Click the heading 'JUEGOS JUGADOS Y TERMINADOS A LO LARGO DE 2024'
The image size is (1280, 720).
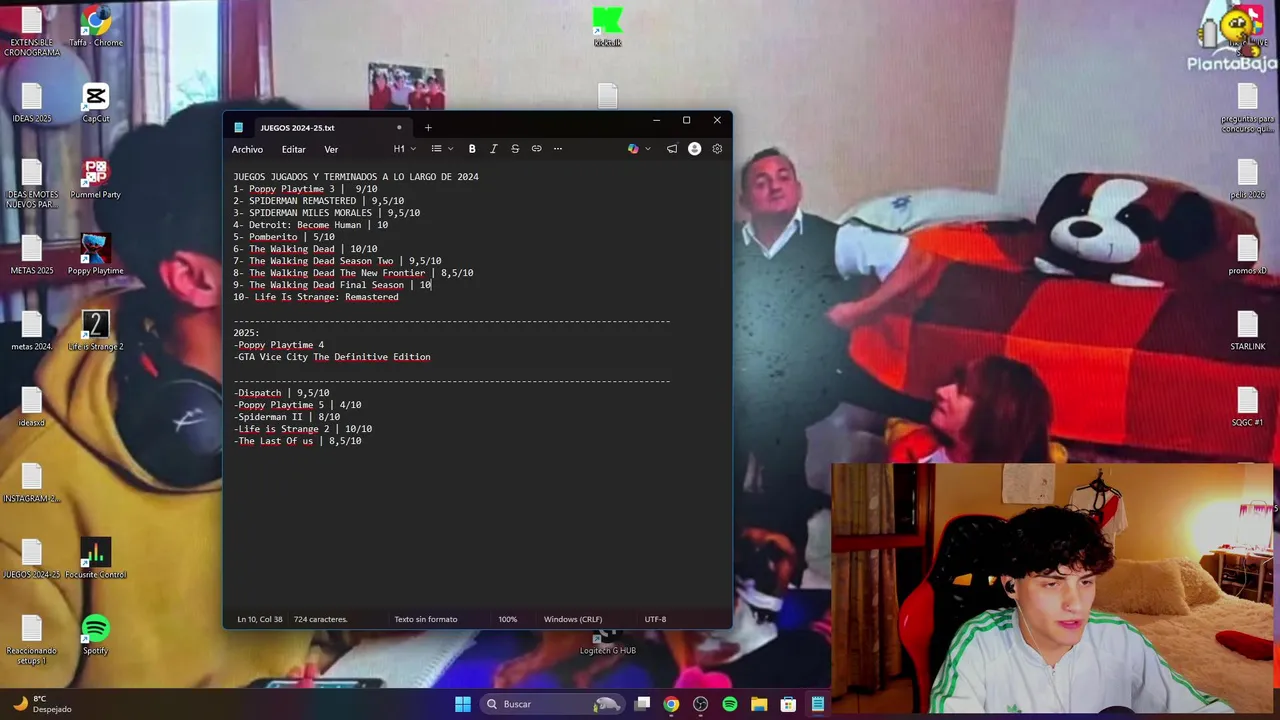[356, 177]
